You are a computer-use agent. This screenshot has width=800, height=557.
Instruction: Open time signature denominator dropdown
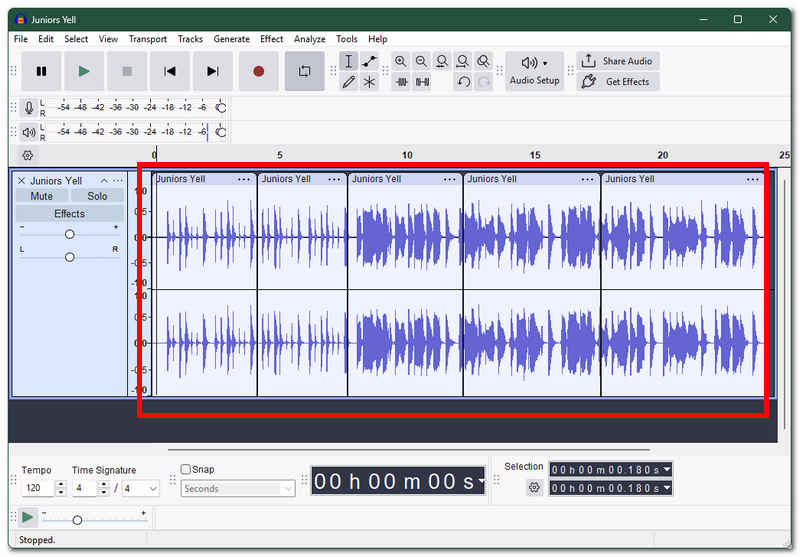tap(140, 489)
